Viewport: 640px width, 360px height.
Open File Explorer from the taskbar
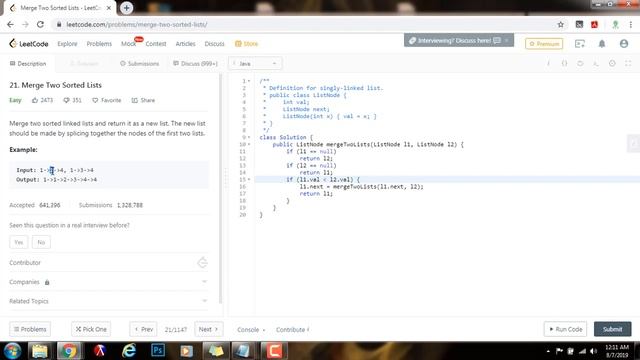[40, 351]
